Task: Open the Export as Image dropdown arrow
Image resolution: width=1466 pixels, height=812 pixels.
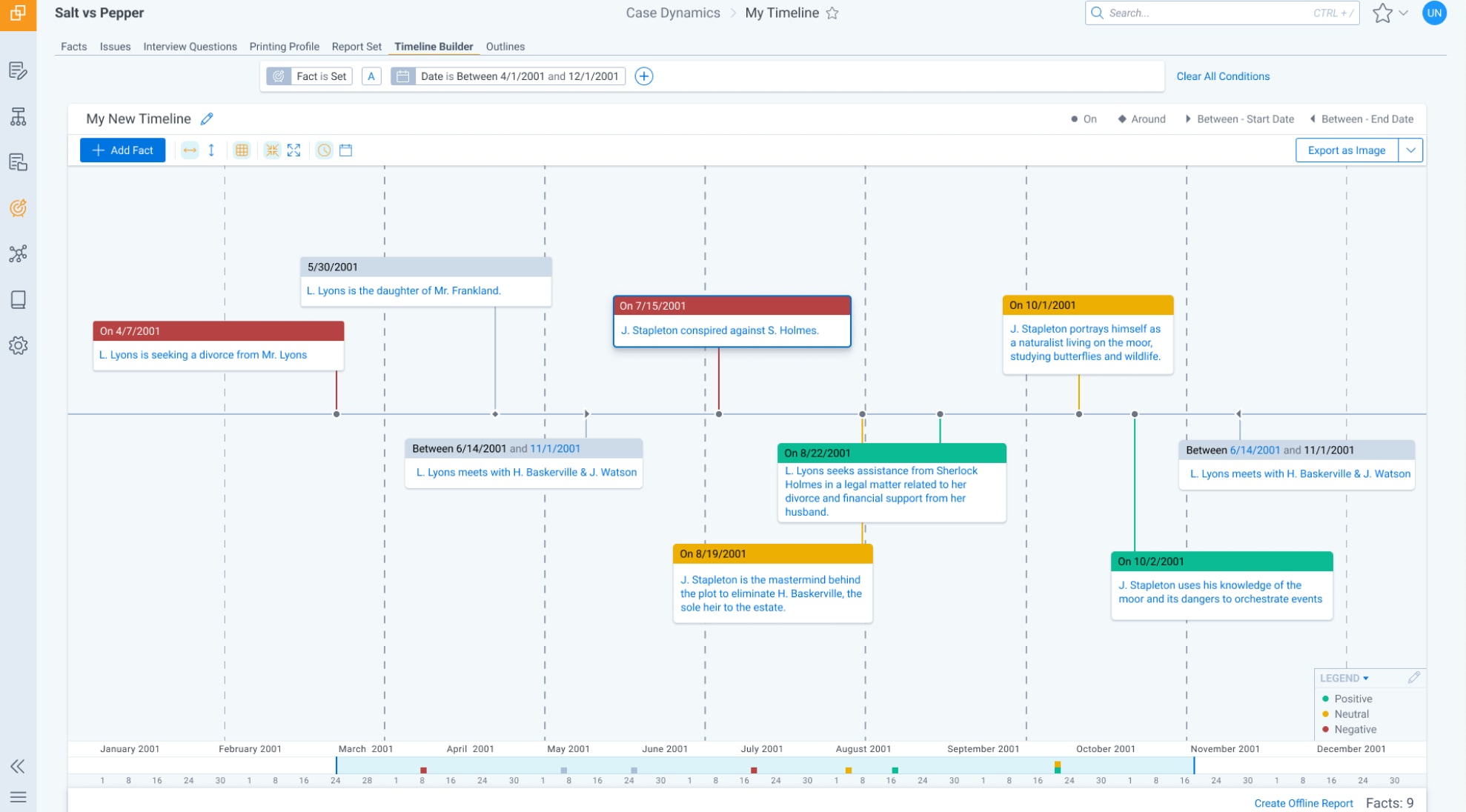Action: click(x=1411, y=150)
